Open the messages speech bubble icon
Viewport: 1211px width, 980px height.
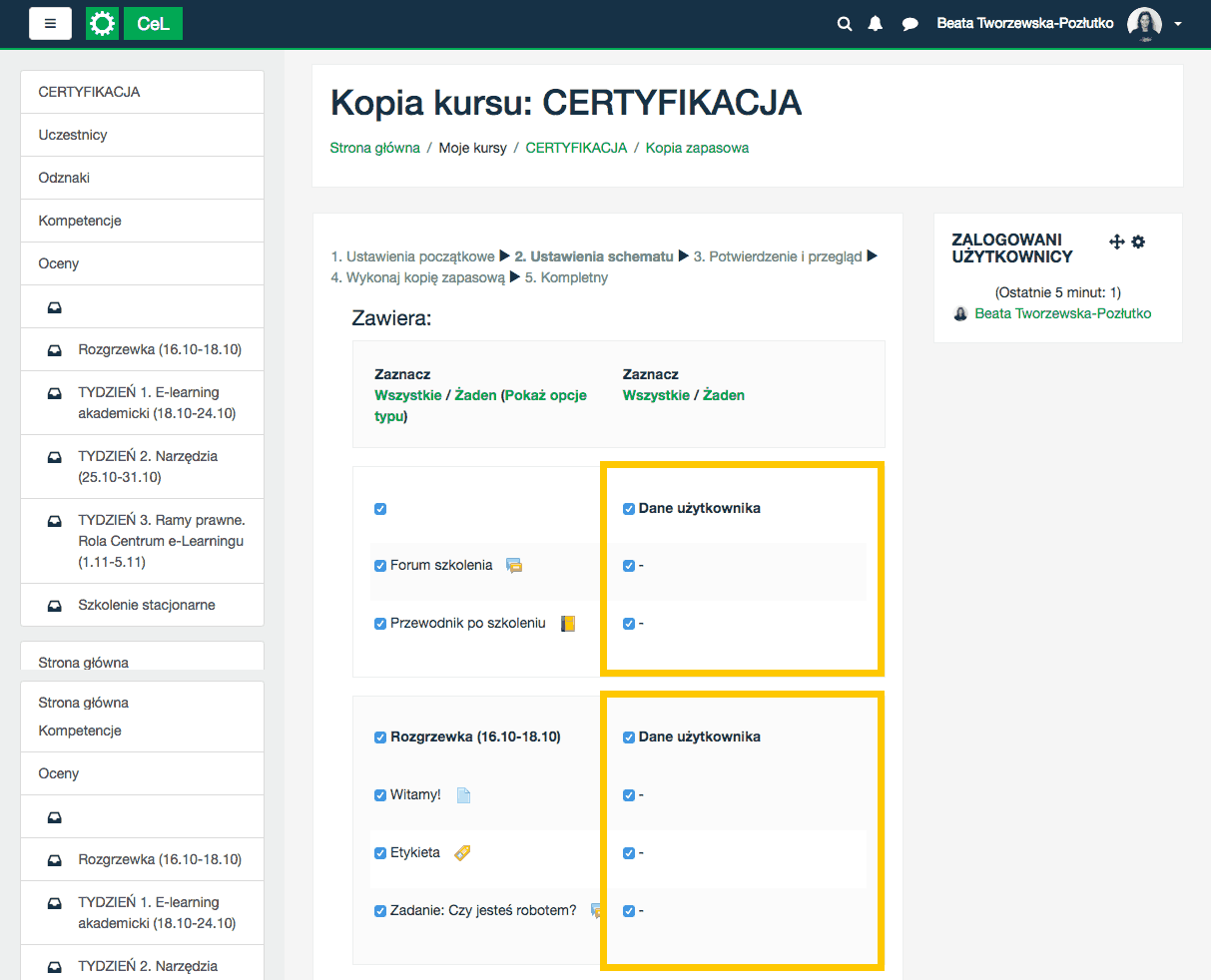click(x=909, y=24)
